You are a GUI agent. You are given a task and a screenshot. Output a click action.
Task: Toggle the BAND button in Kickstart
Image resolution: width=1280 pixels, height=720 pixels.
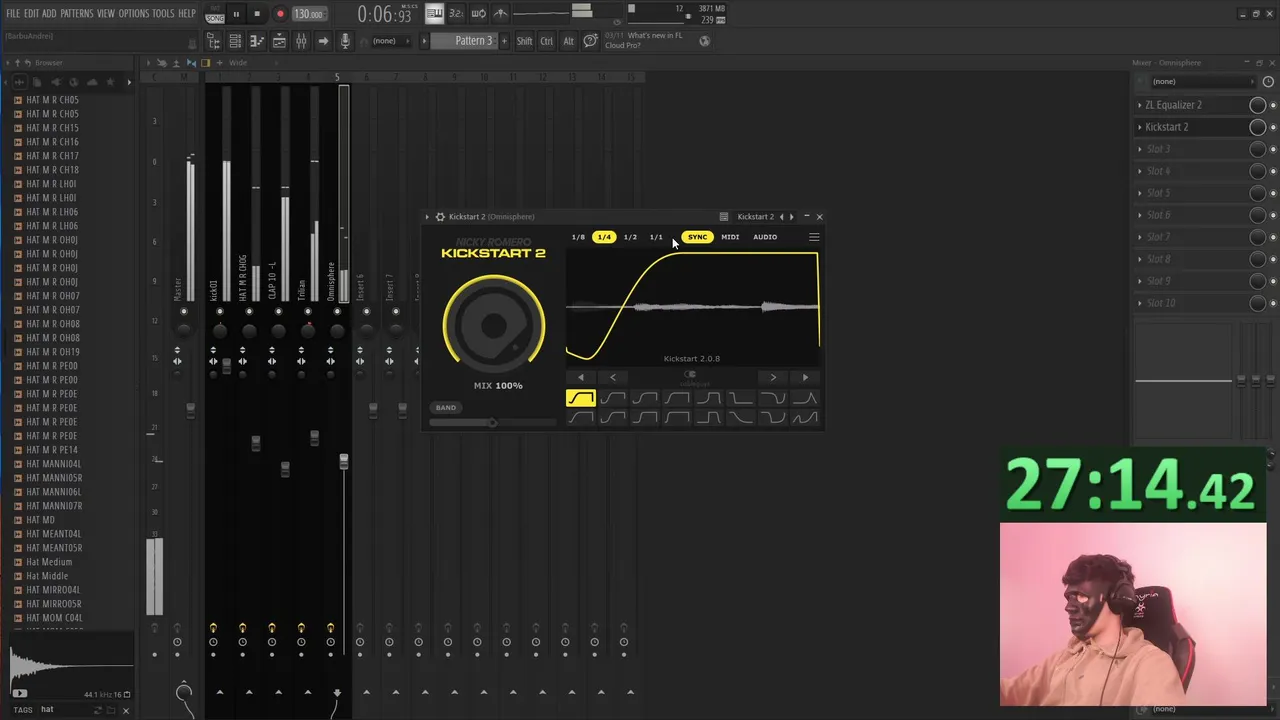(x=446, y=407)
